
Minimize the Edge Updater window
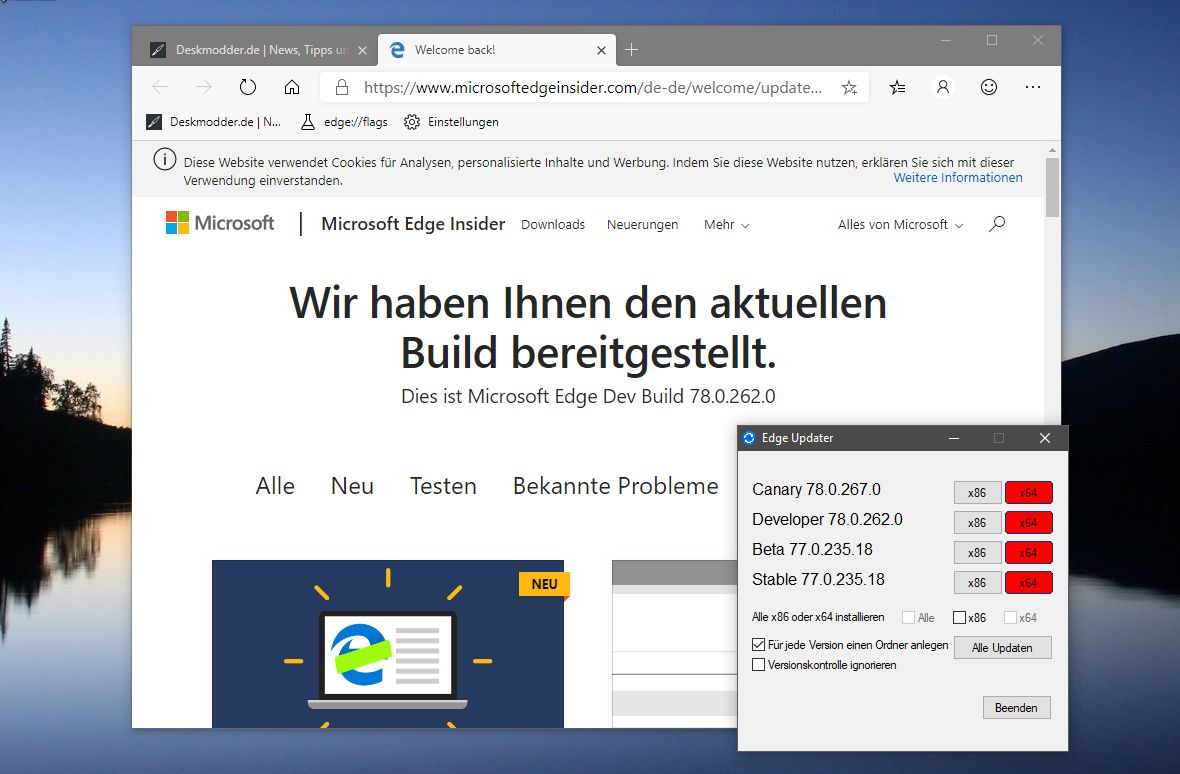pyautogui.click(x=953, y=438)
